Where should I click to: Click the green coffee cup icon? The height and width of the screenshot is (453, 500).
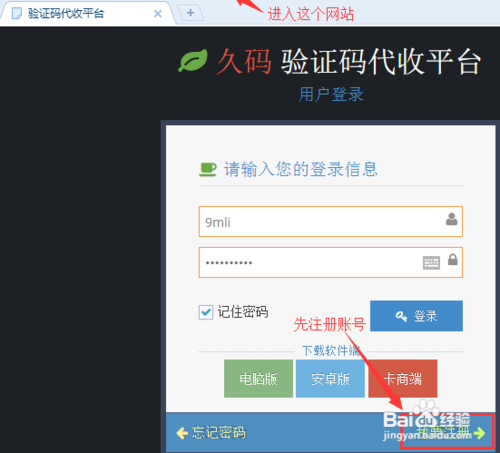(x=208, y=169)
